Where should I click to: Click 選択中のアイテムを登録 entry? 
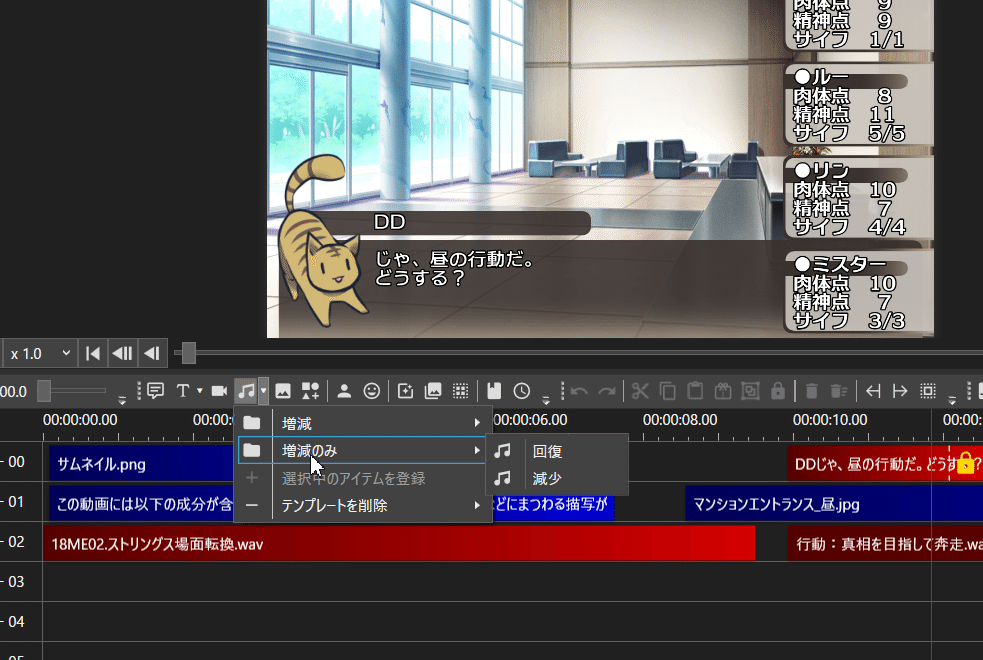tap(361, 478)
